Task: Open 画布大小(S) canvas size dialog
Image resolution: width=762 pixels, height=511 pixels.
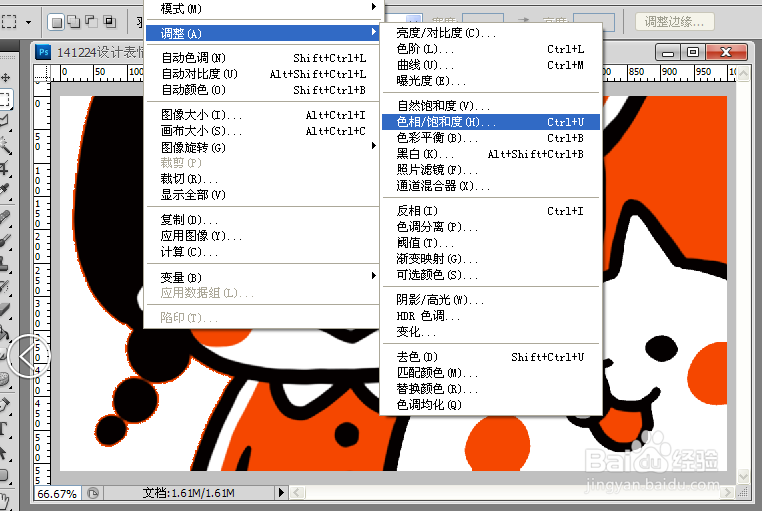Action: point(262,131)
